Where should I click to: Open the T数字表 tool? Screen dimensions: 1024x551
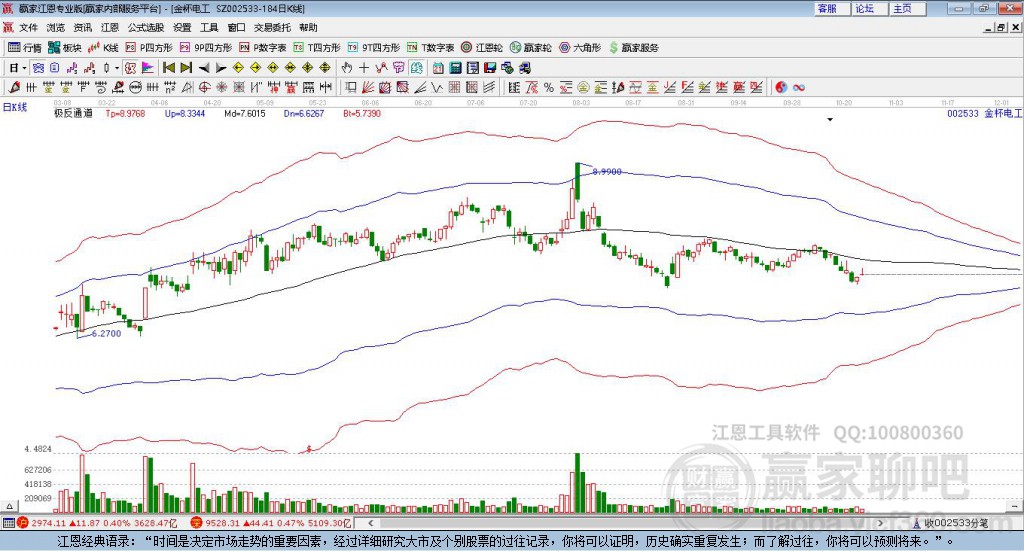[430, 48]
